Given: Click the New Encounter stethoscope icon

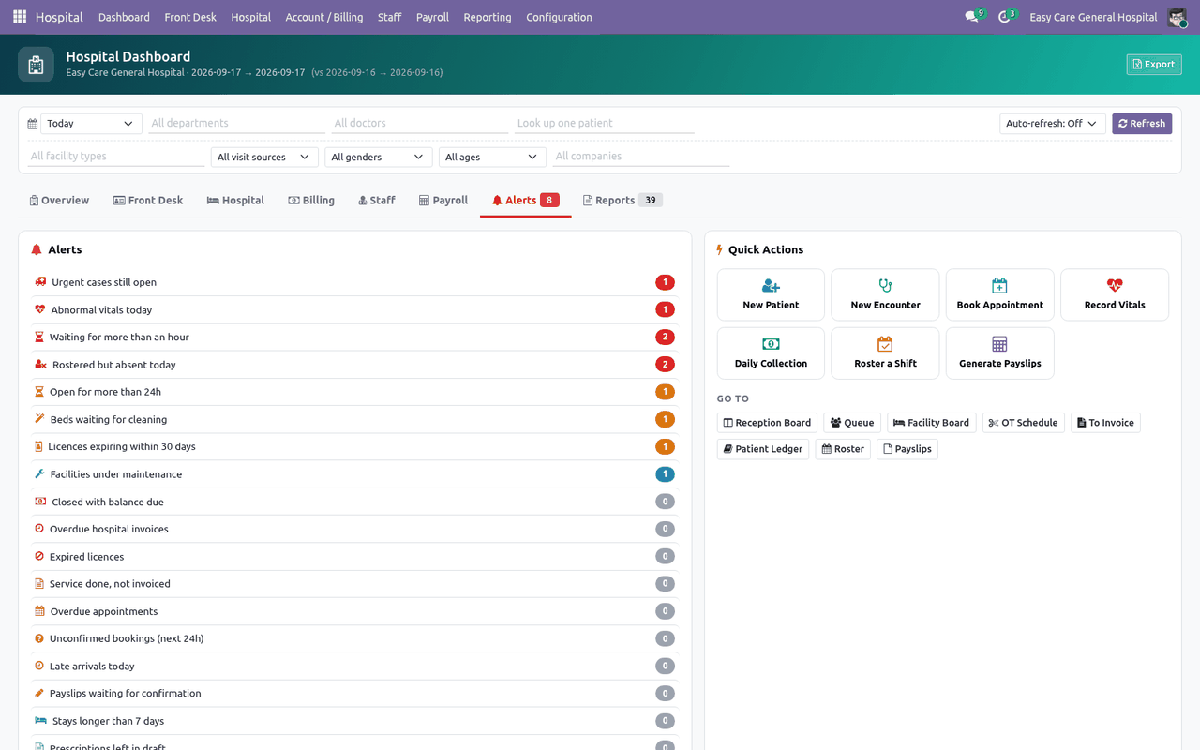Looking at the screenshot, I should pyautogui.click(x=885, y=286).
